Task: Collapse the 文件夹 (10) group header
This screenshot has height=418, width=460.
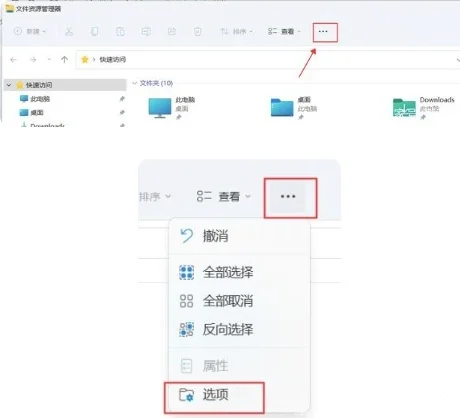Action: [135, 83]
